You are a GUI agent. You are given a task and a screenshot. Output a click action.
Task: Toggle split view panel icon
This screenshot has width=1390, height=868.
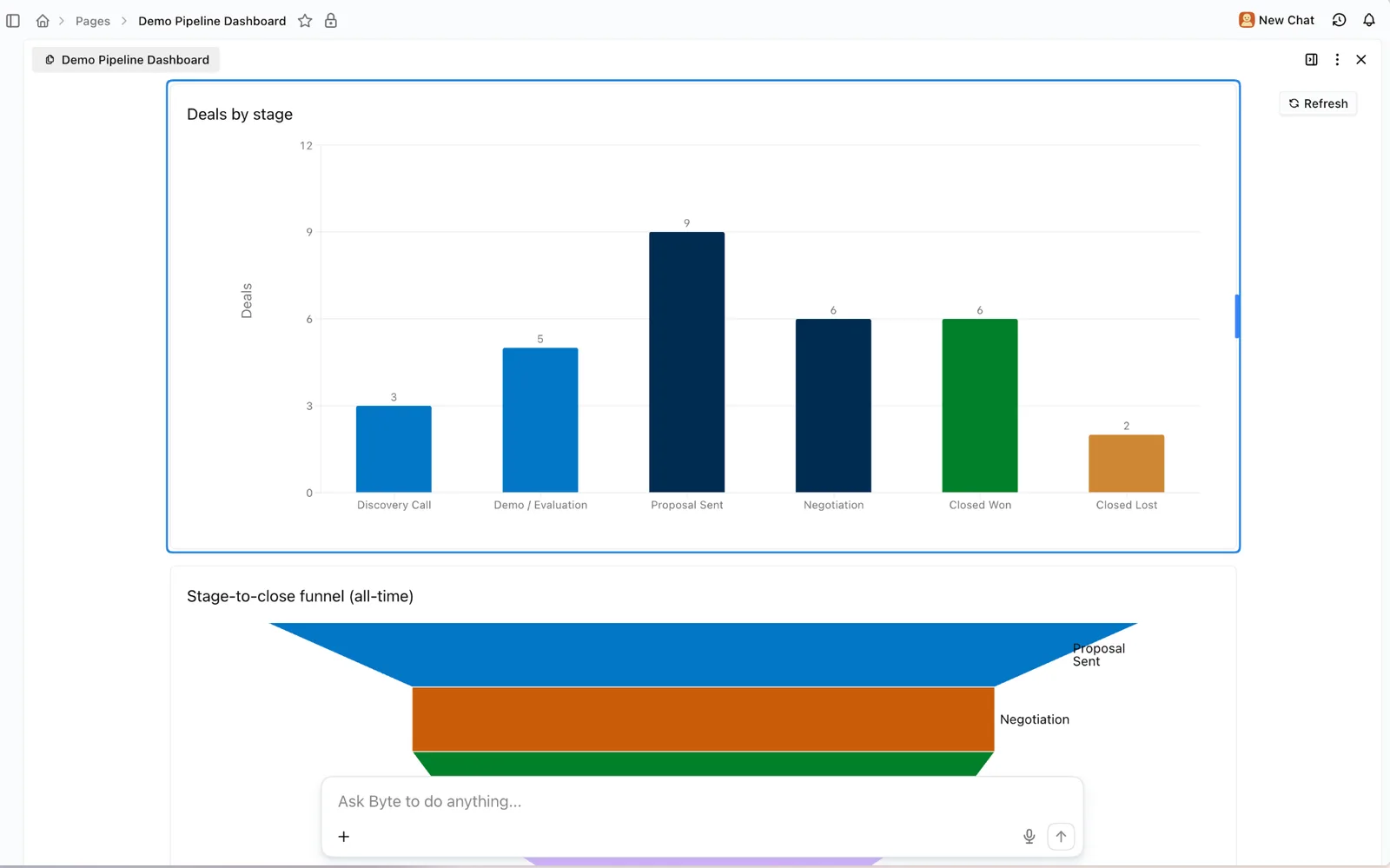[x=1312, y=60]
